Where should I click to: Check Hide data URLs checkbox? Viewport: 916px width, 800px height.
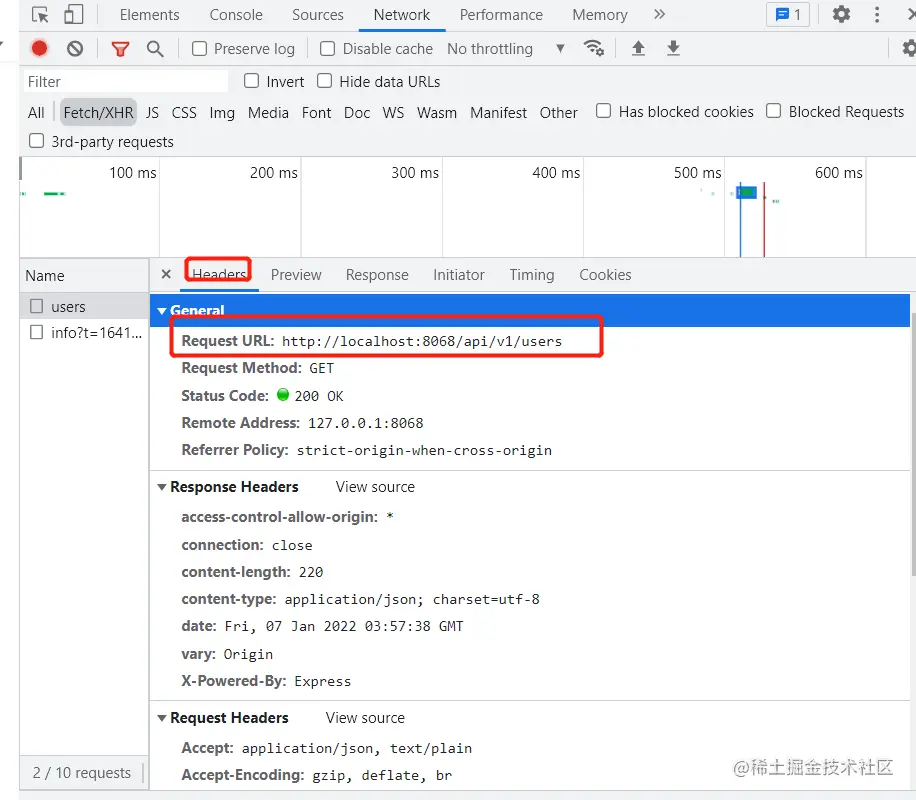325,81
